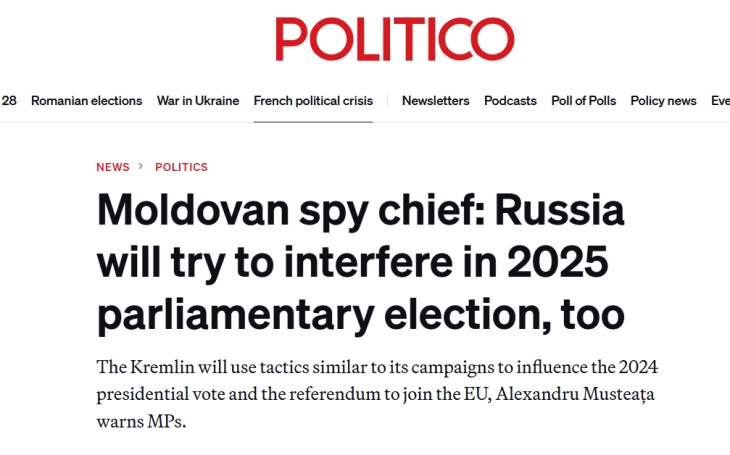Click the partially visible '28' nav item

coord(9,101)
